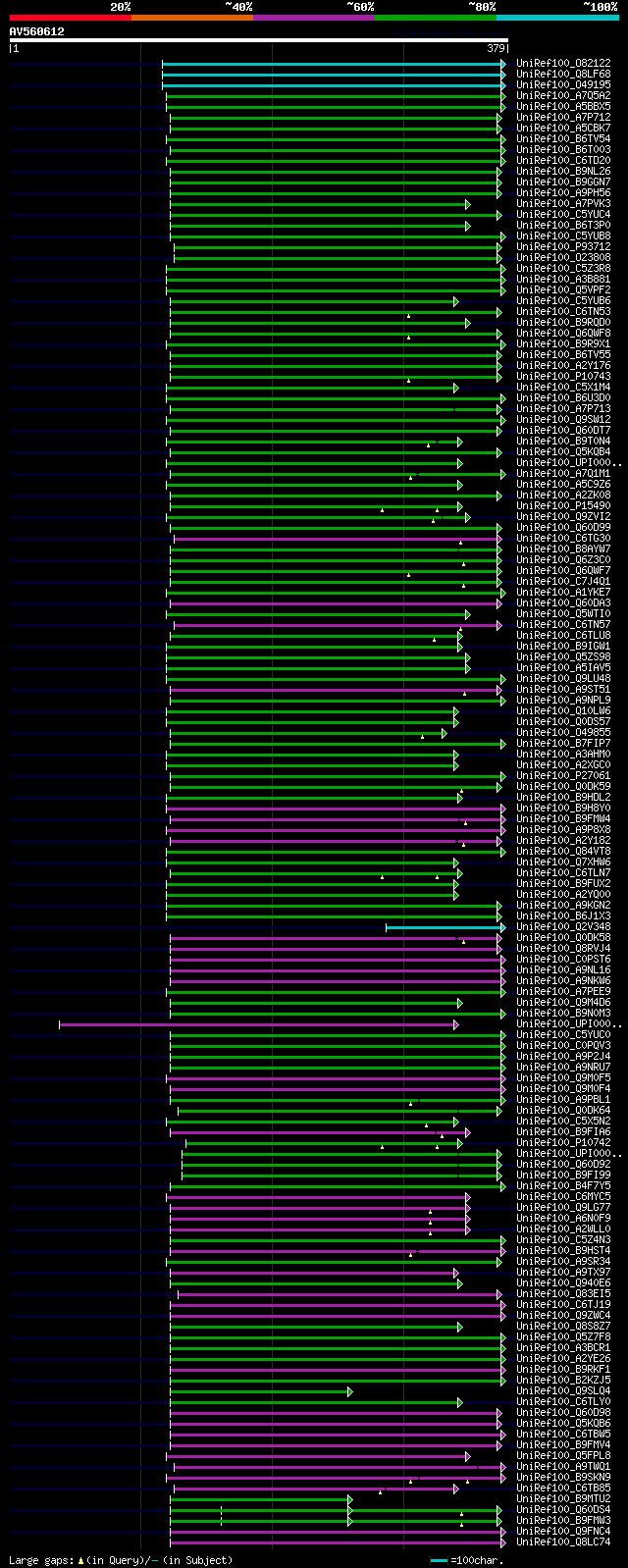The width and height of the screenshot is (628, 1568).
Task: Click arrowhead ending the UniRef100_A7PVK3 alignment
Action: pos(468,204)
